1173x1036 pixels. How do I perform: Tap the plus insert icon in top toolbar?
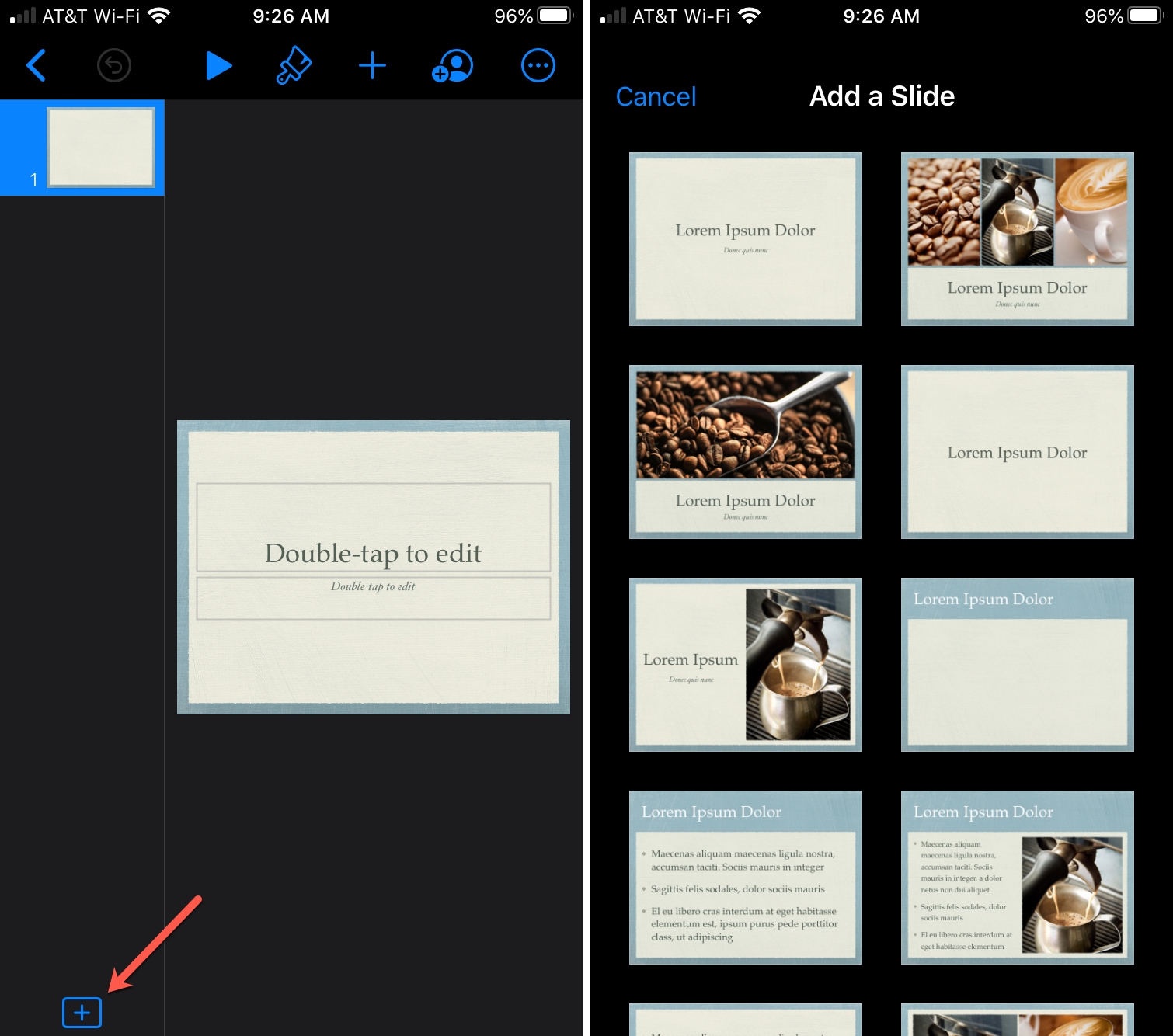click(x=372, y=65)
